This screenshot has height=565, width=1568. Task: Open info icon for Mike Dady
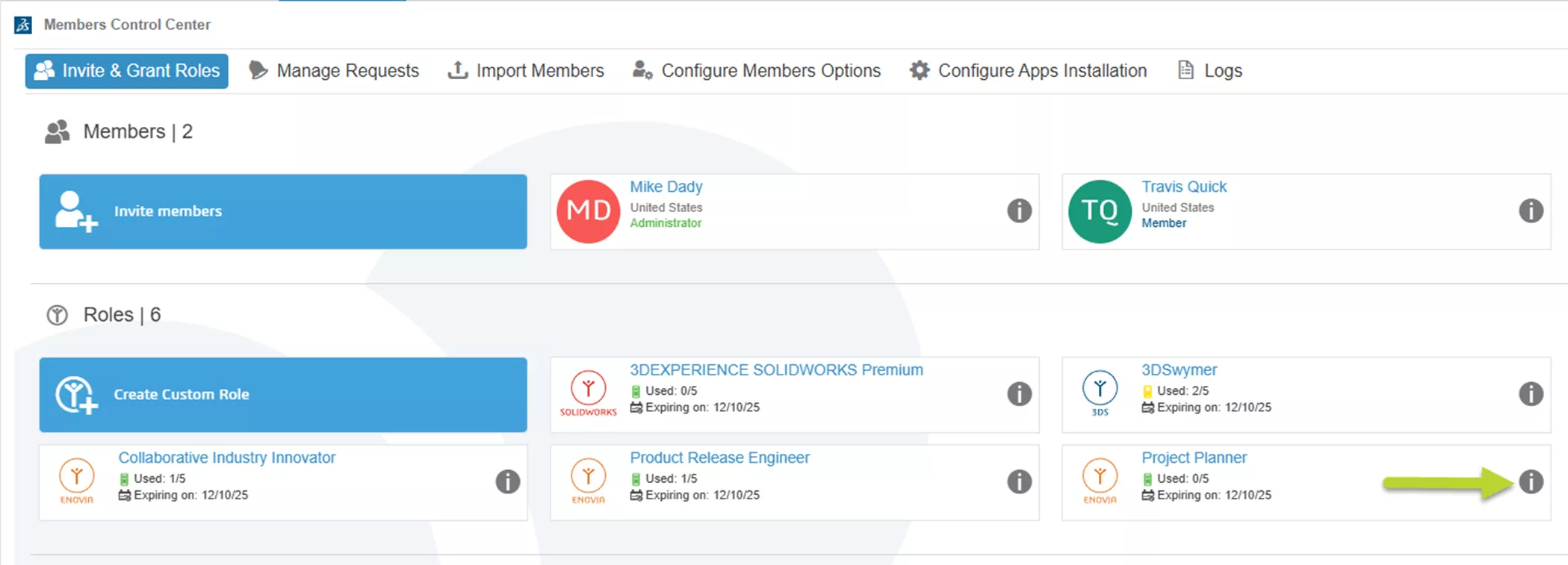1019,211
